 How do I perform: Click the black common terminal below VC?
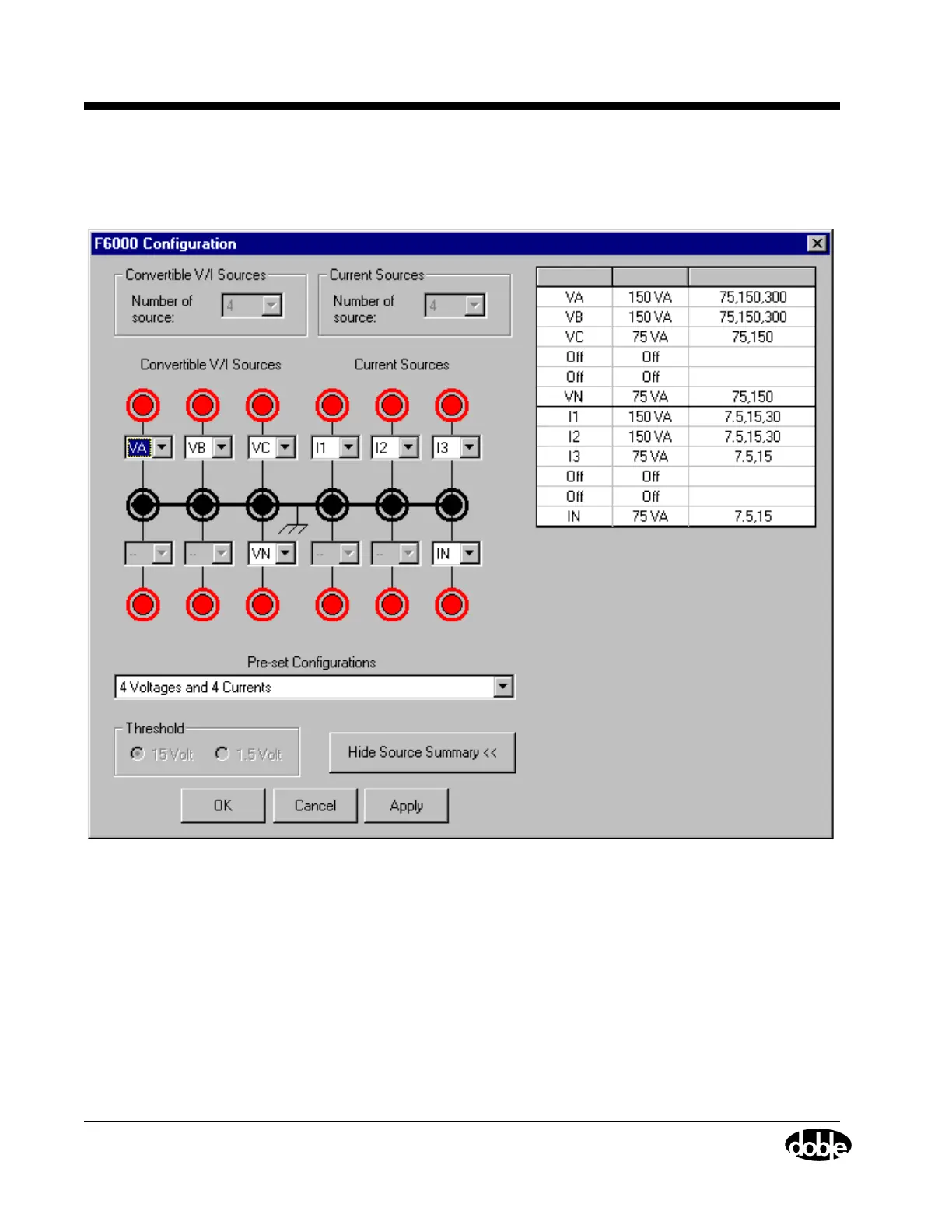[x=263, y=505]
